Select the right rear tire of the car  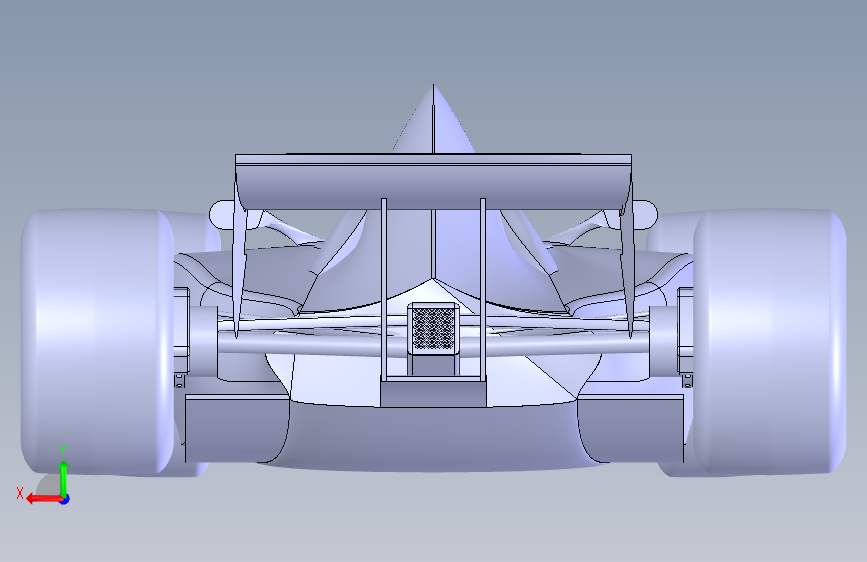769,341
